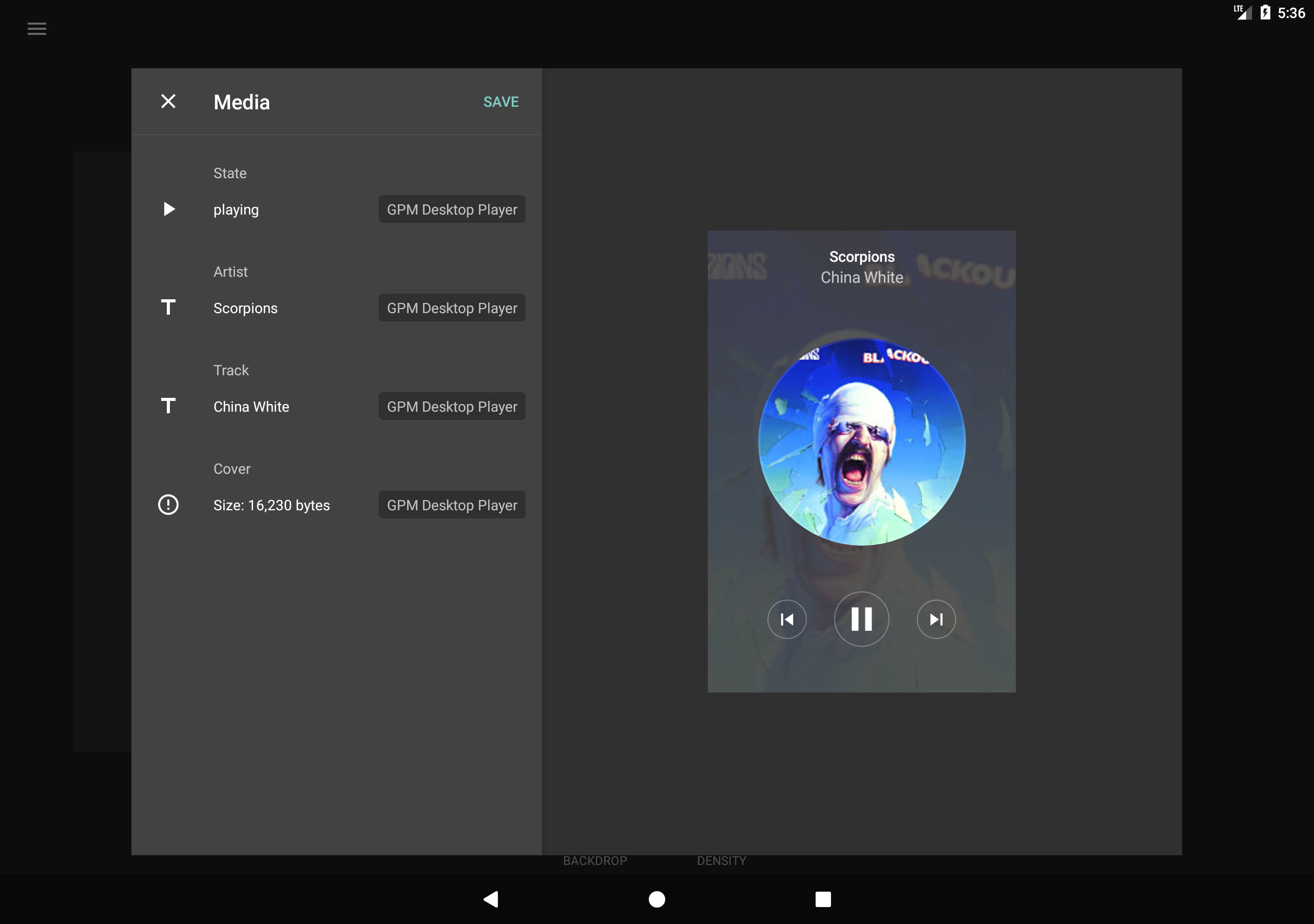
Task: Select the Scorpions artist value
Action: pyautogui.click(x=245, y=309)
